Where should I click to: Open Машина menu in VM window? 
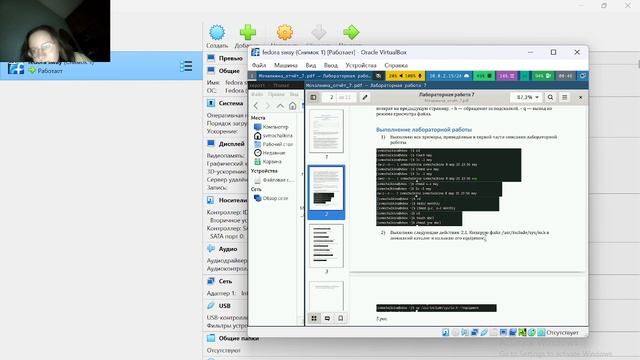coord(286,65)
